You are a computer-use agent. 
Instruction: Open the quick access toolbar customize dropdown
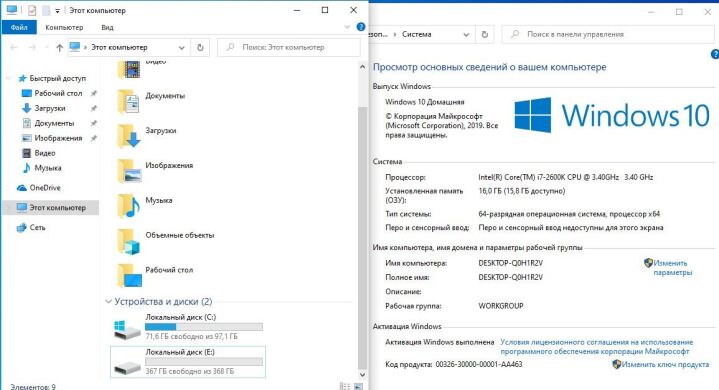tap(57, 11)
